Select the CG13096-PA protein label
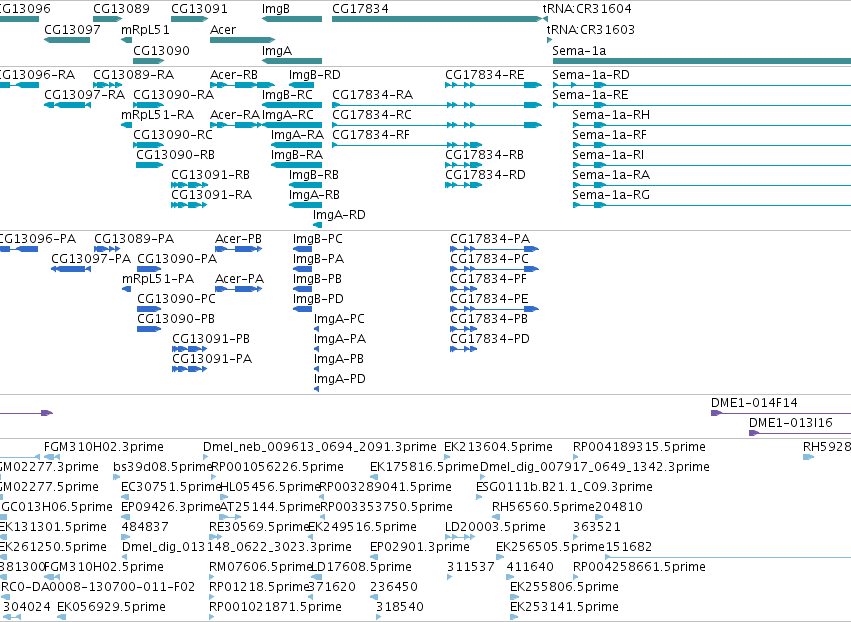This screenshot has height=622, width=851. [x=37, y=239]
